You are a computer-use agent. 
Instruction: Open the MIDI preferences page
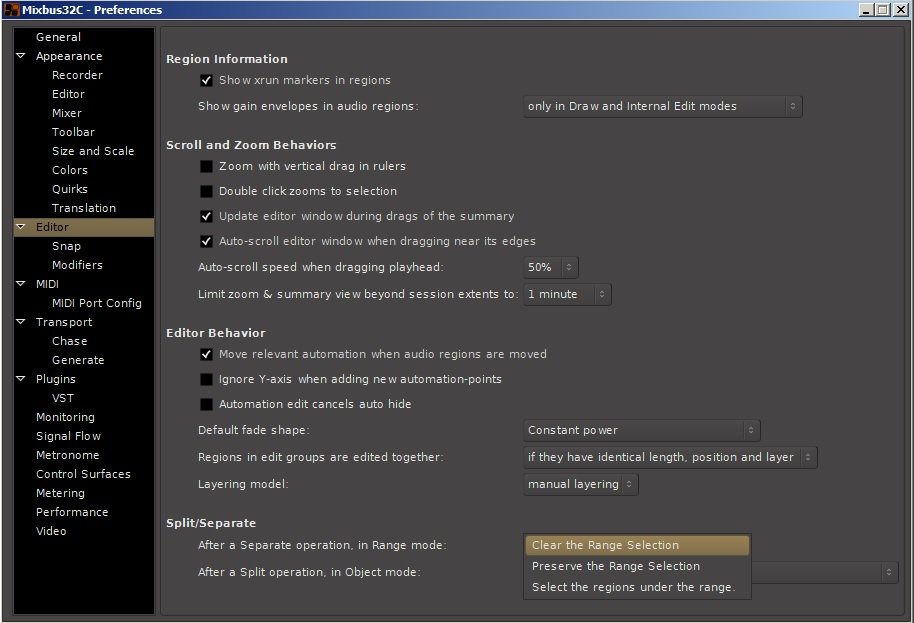(x=47, y=284)
